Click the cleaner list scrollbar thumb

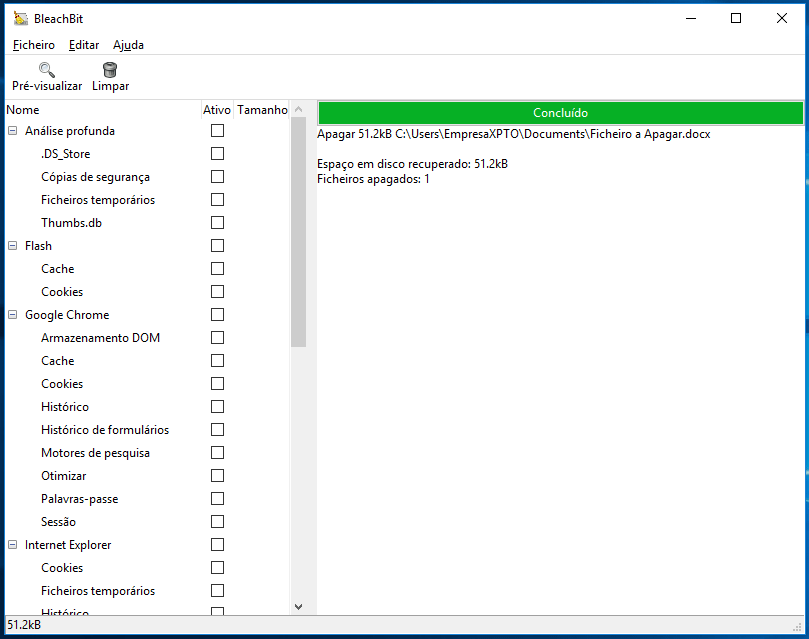pyautogui.click(x=298, y=232)
